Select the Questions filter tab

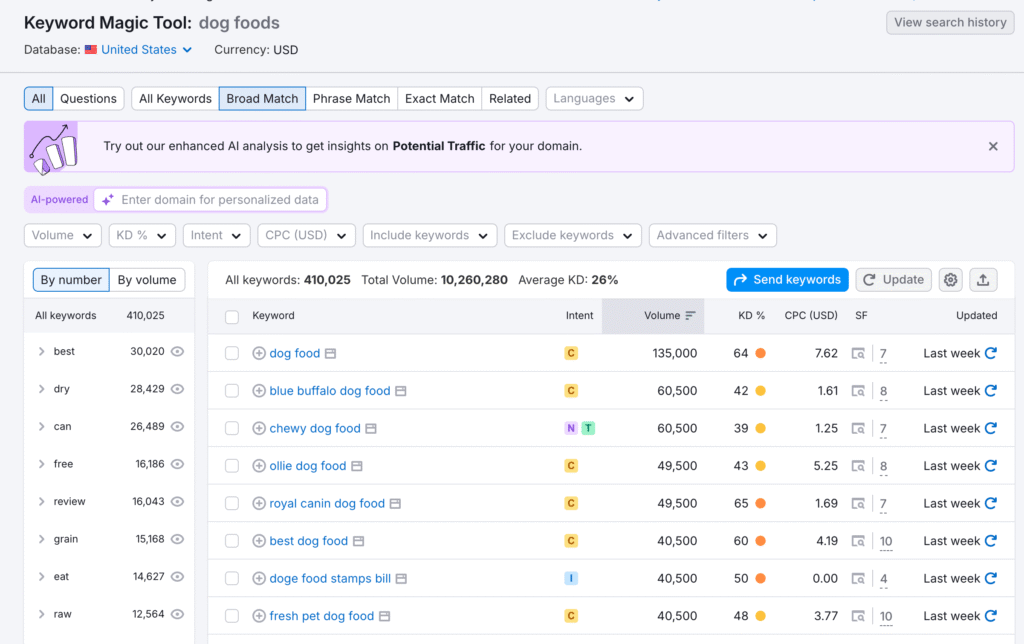[88, 98]
